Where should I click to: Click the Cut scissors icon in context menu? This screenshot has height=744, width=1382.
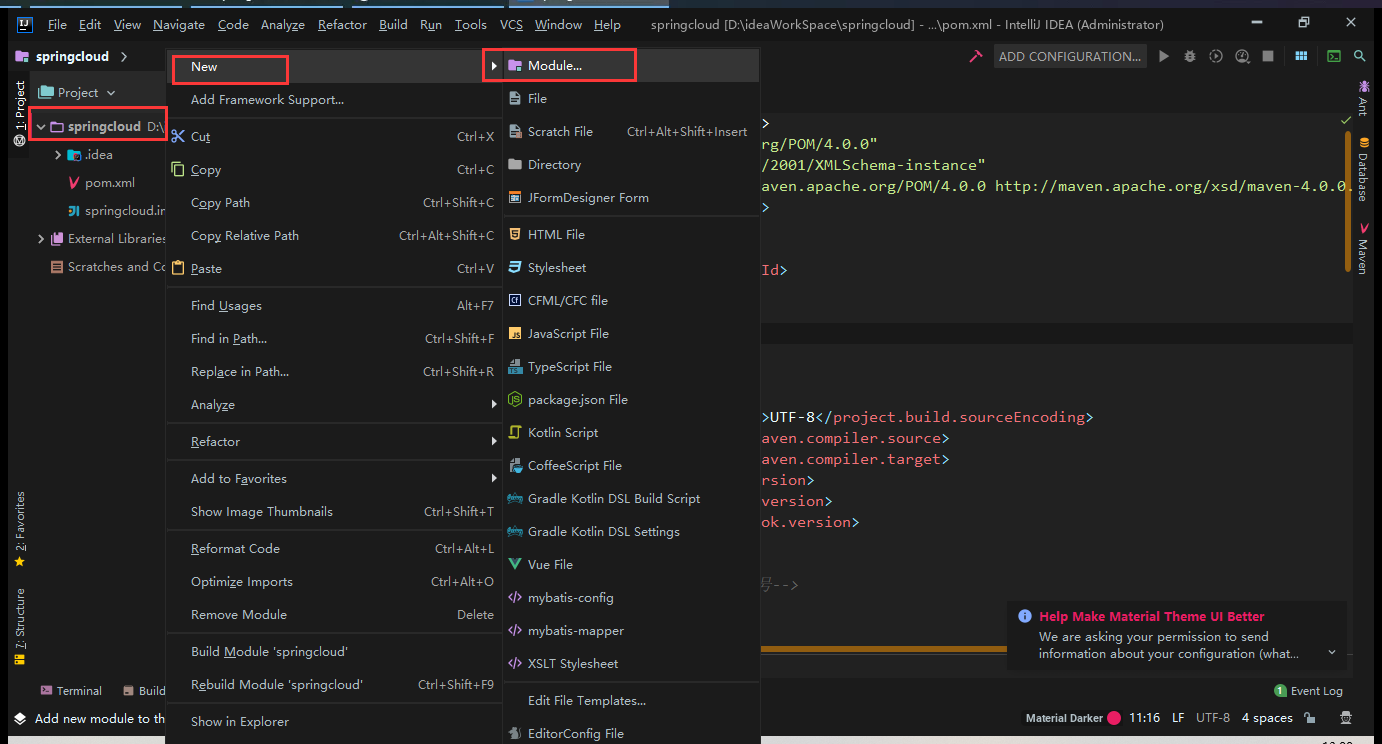178,137
